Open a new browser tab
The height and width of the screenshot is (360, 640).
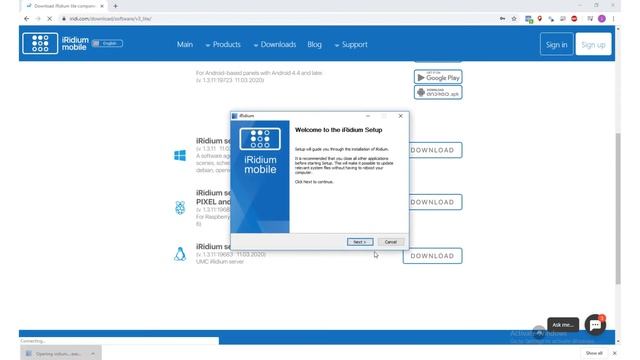click(116, 6)
